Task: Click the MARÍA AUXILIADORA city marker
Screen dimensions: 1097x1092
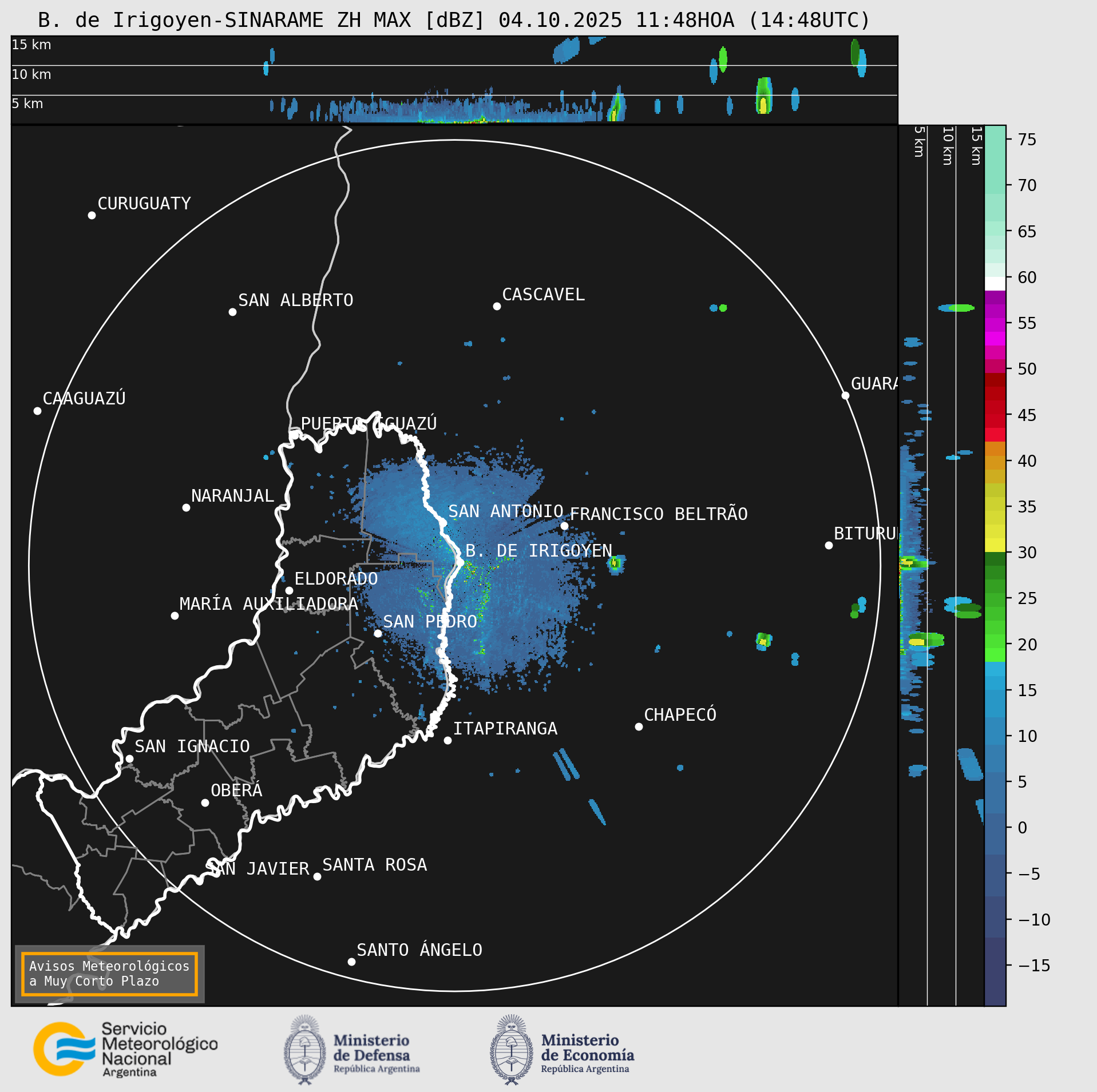Action: [x=175, y=616]
